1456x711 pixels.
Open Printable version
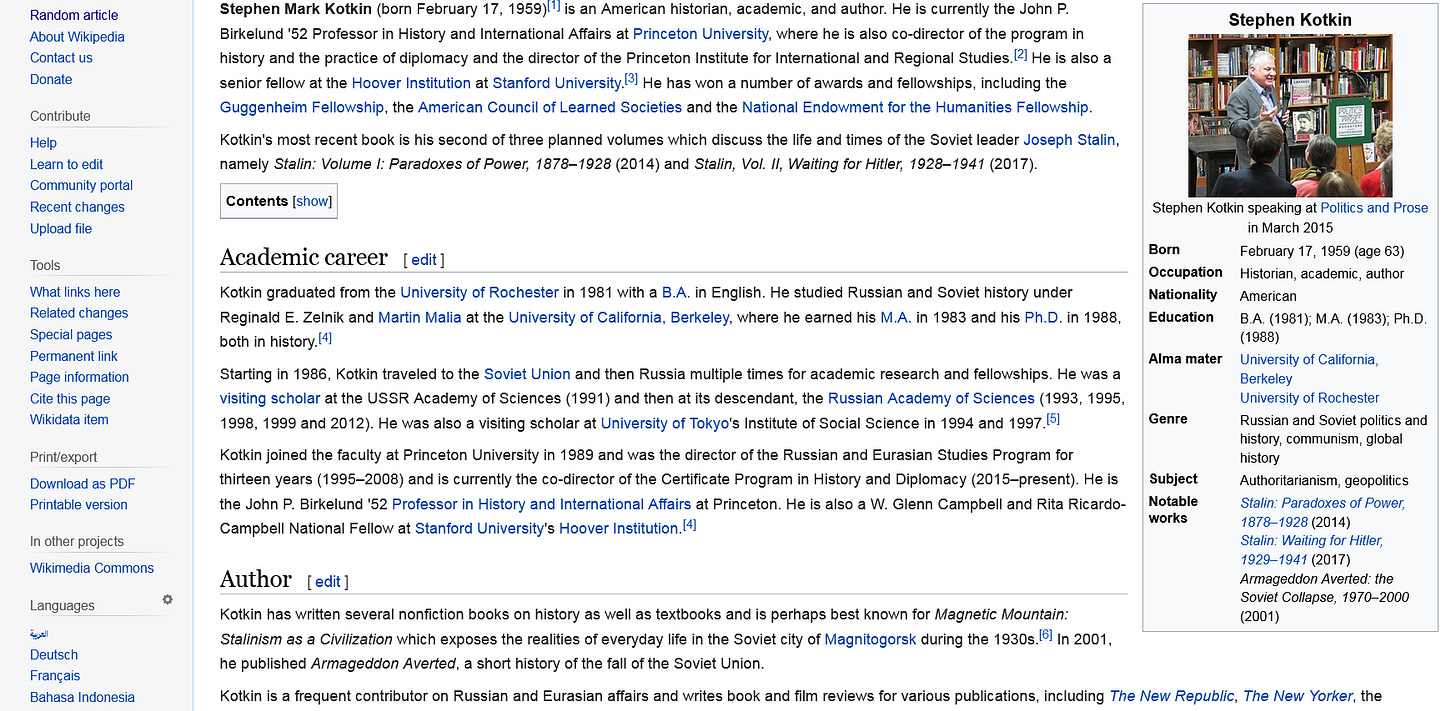[x=79, y=505]
